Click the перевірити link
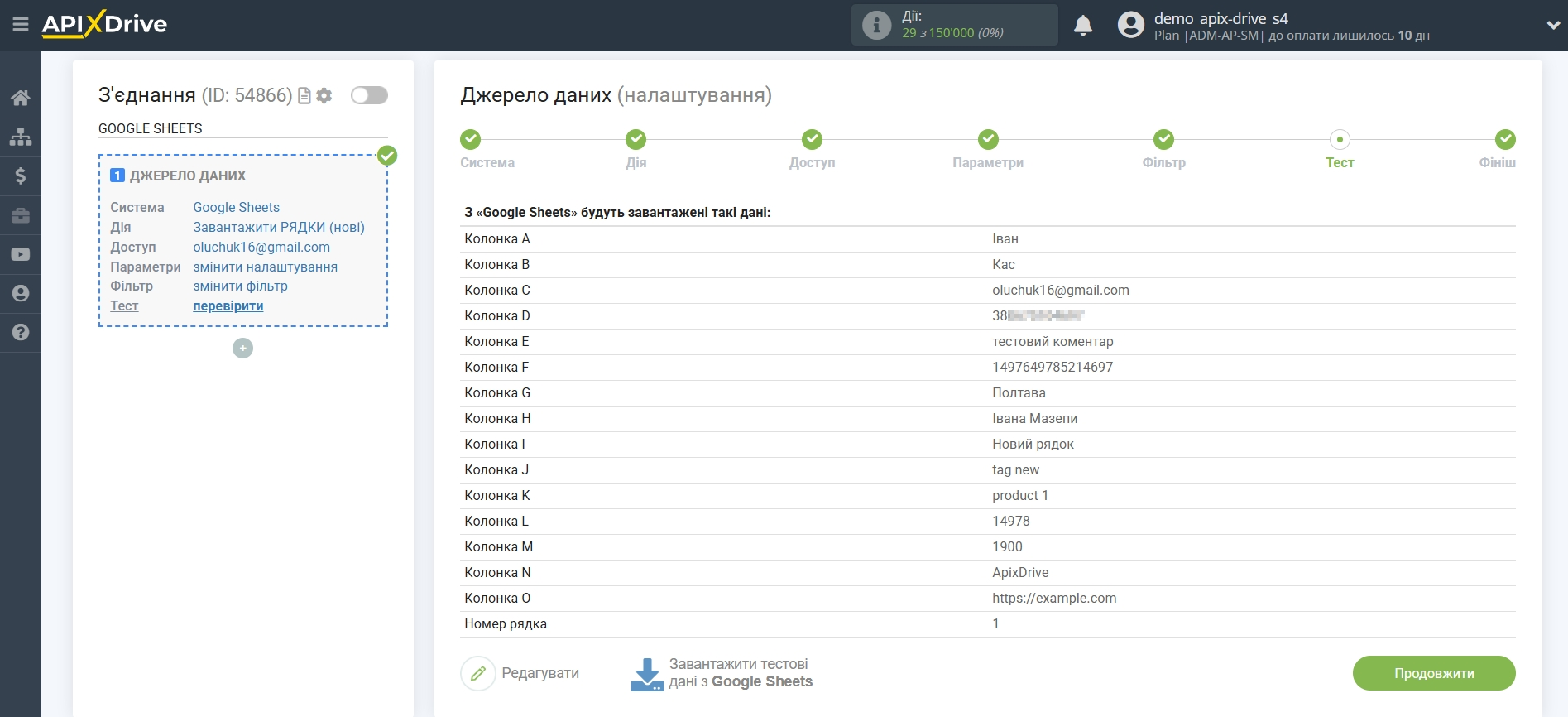This screenshot has height=717, width=1568. coord(228,306)
